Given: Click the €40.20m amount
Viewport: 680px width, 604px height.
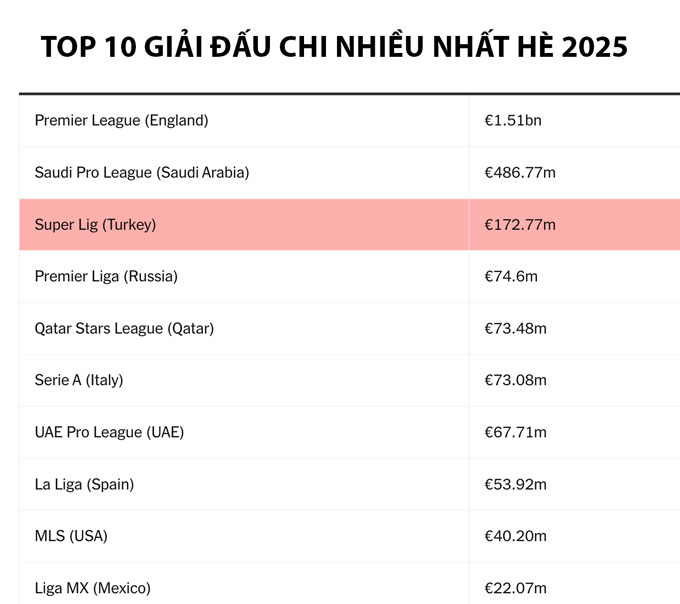Looking at the screenshot, I should pos(516,536).
